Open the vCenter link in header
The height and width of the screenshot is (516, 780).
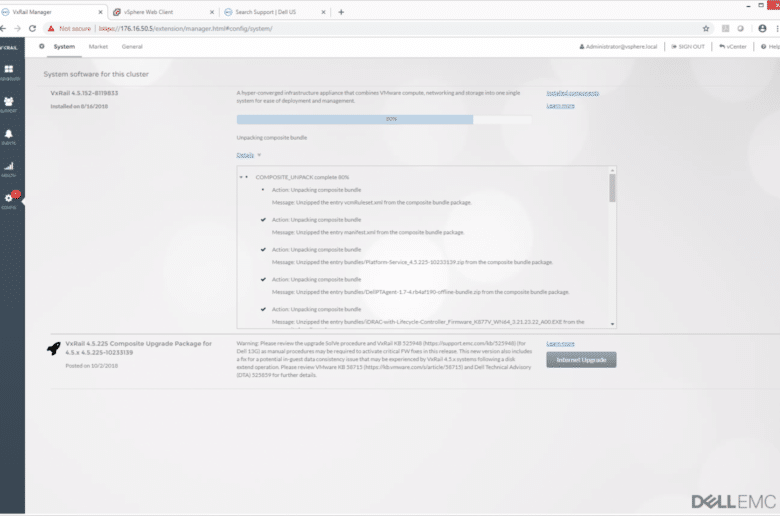(733, 46)
